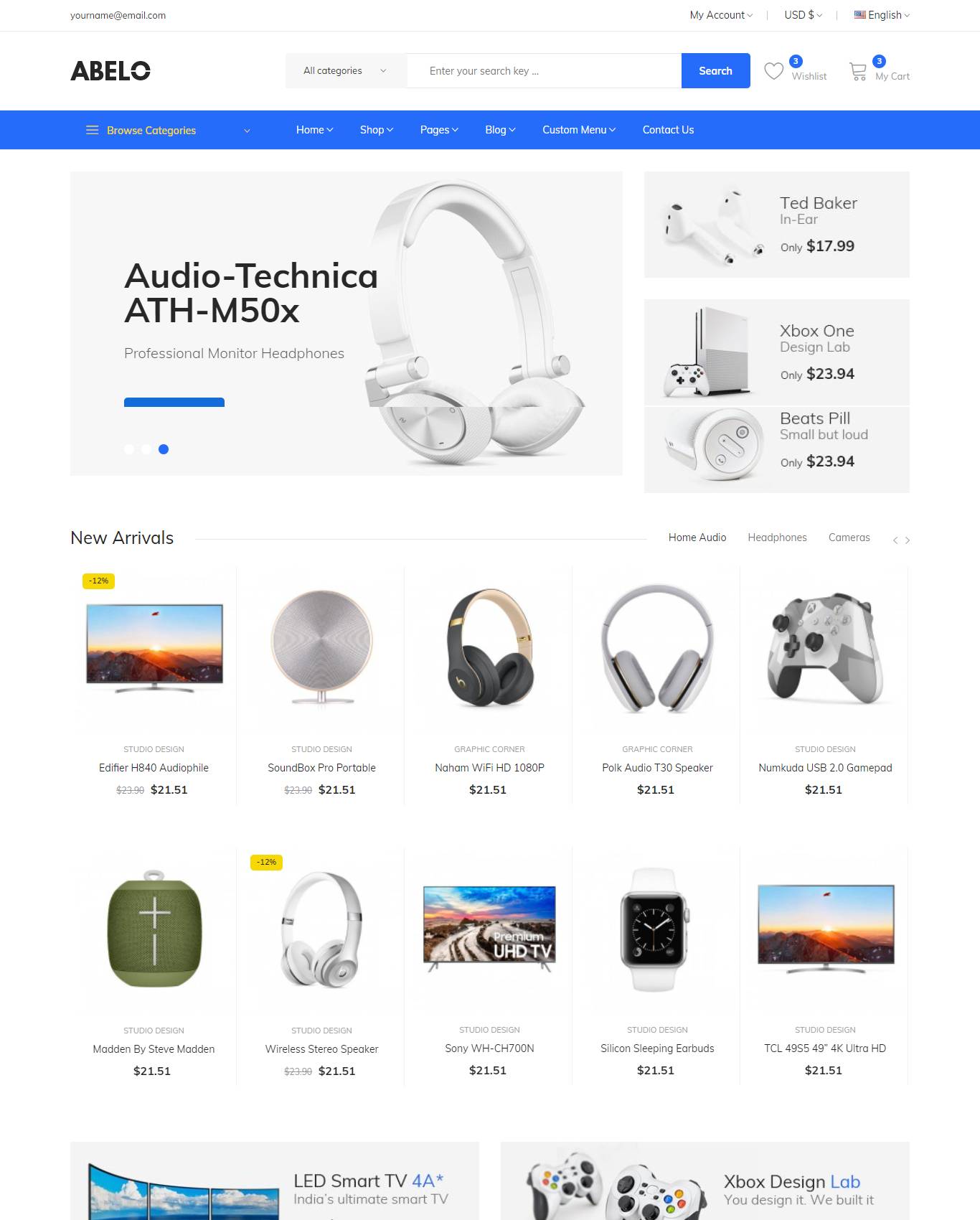Viewport: 980px width, 1220px height.
Task: Select the active third slider dot
Action: point(164,449)
